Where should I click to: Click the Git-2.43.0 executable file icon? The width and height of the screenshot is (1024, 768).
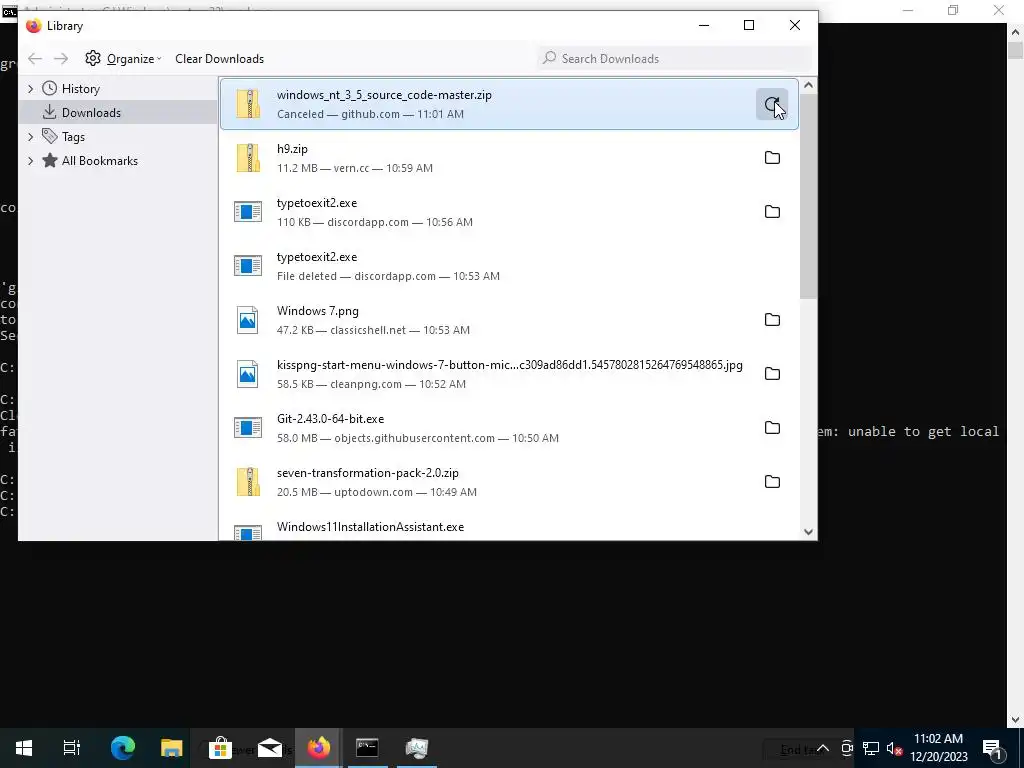click(x=248, y=428)
